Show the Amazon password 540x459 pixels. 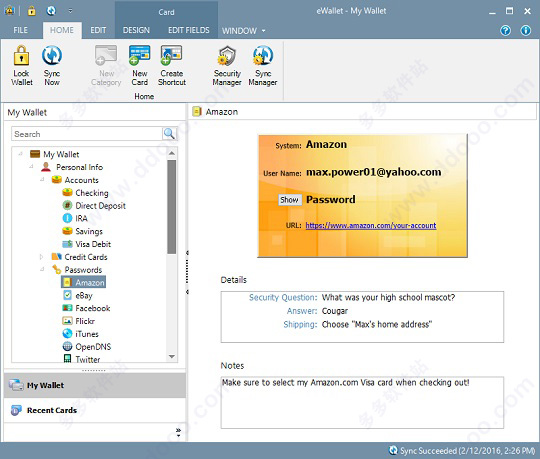pos(290,200)
